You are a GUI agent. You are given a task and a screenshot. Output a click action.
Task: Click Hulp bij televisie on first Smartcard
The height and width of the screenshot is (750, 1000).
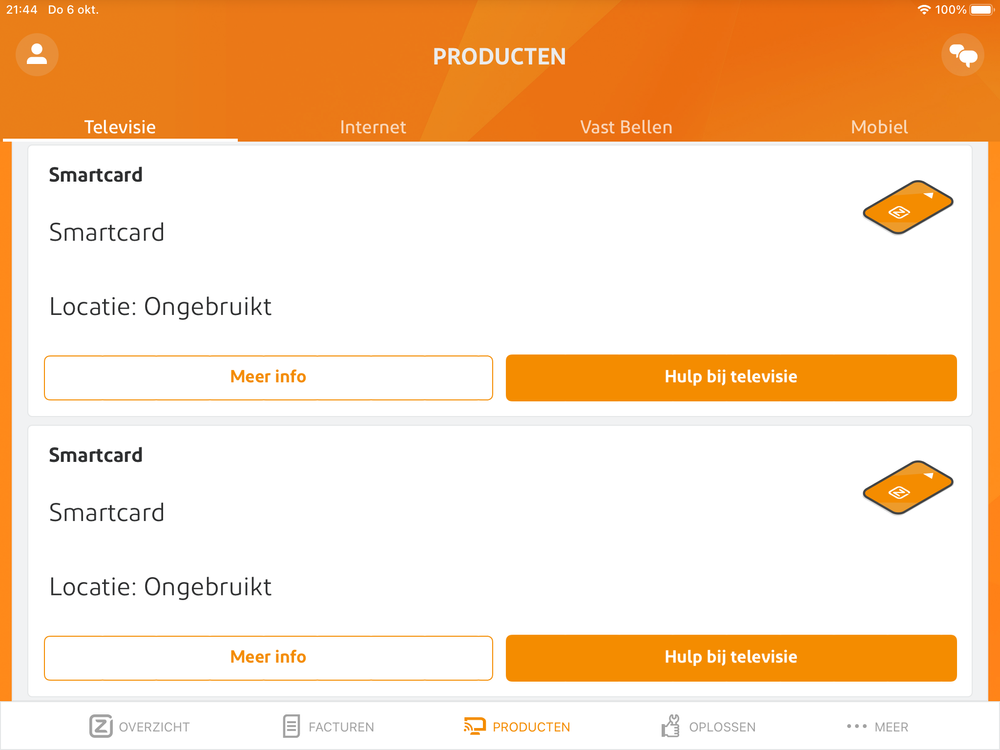click(x=731, y=377)
